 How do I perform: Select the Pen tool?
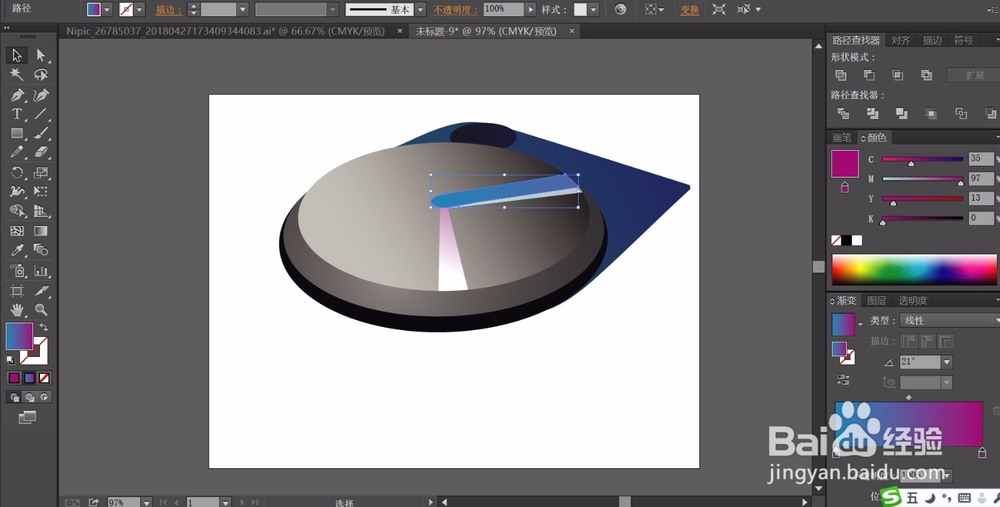pyautogui.click(x=17, y=95)
